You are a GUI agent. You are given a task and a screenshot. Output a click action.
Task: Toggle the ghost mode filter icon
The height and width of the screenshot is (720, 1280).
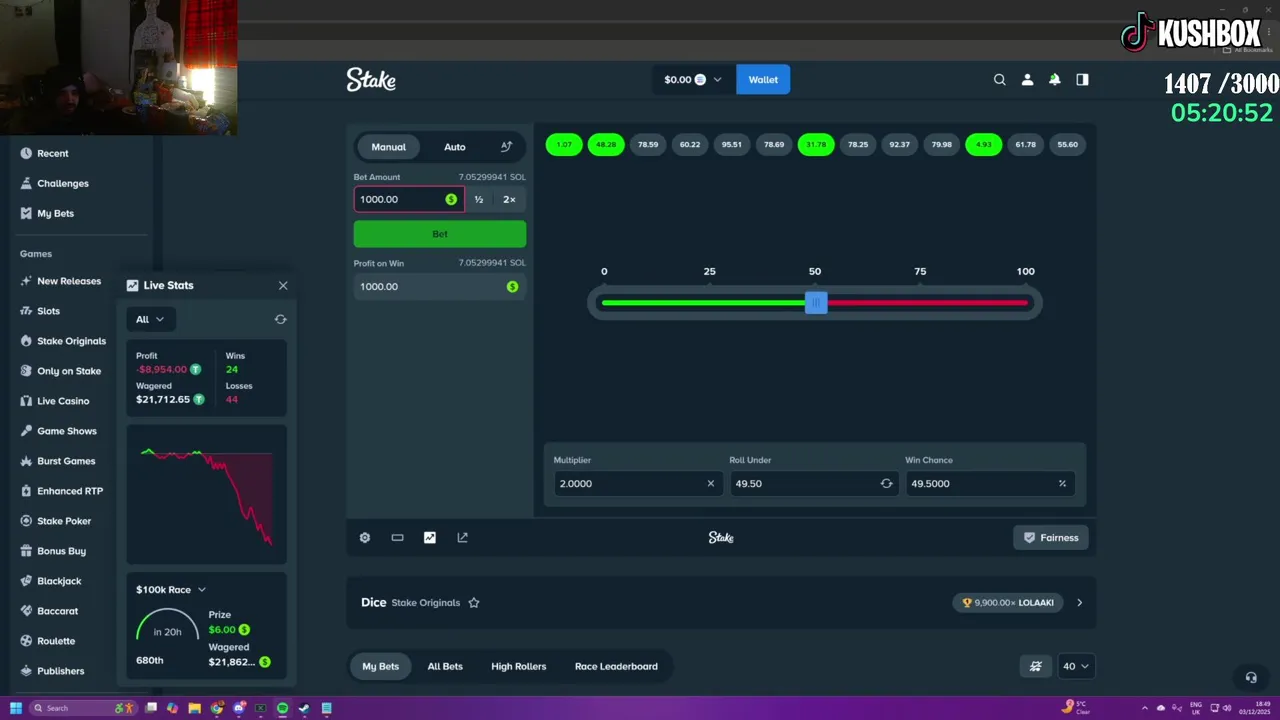click(x=1036, y=666)
